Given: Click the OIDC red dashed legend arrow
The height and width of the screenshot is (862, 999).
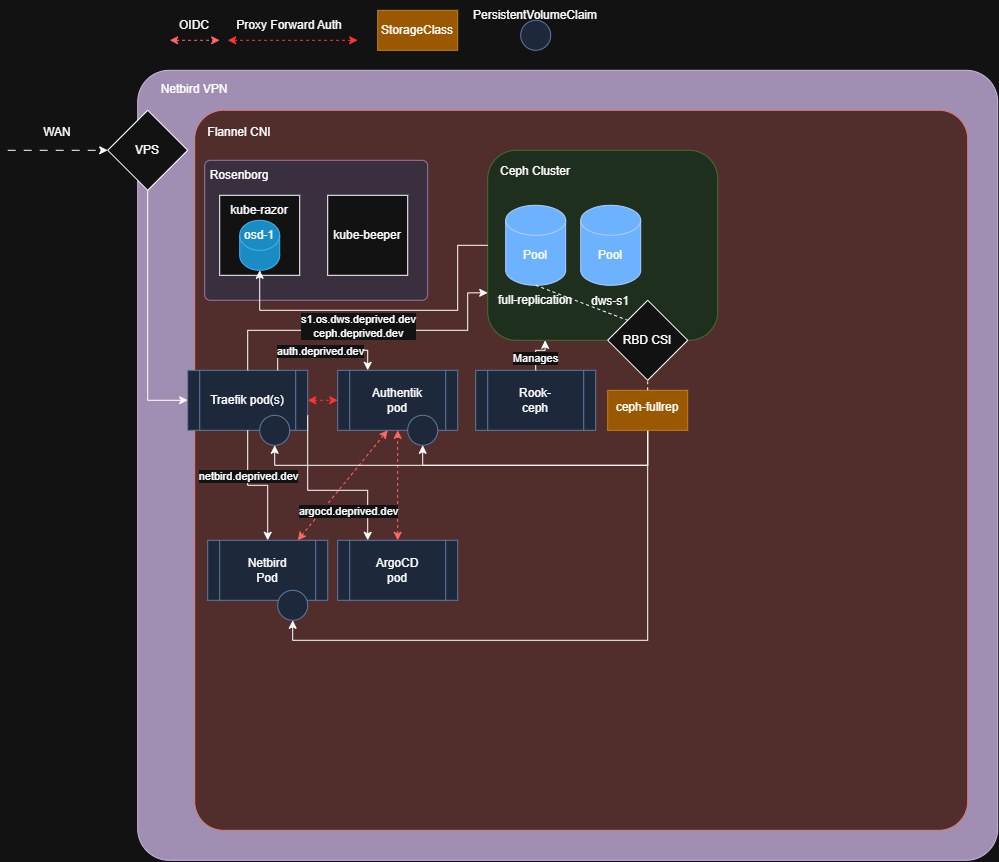Looking at the screenshot, I should click(195, 40).
